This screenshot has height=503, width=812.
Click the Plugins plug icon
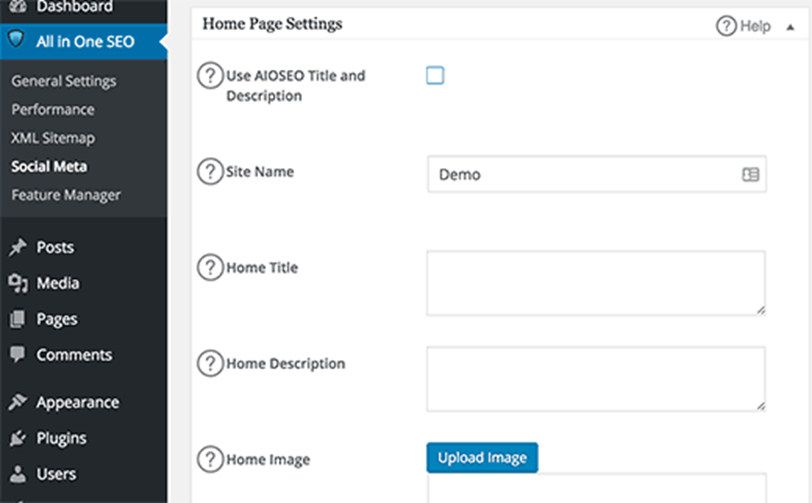[x=18, y=438]
